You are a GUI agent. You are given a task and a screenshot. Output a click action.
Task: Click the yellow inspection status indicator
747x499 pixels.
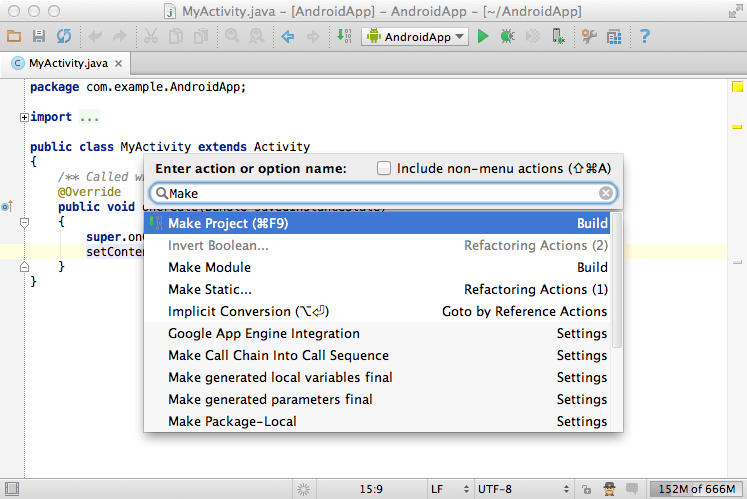(x=737, y=87)
